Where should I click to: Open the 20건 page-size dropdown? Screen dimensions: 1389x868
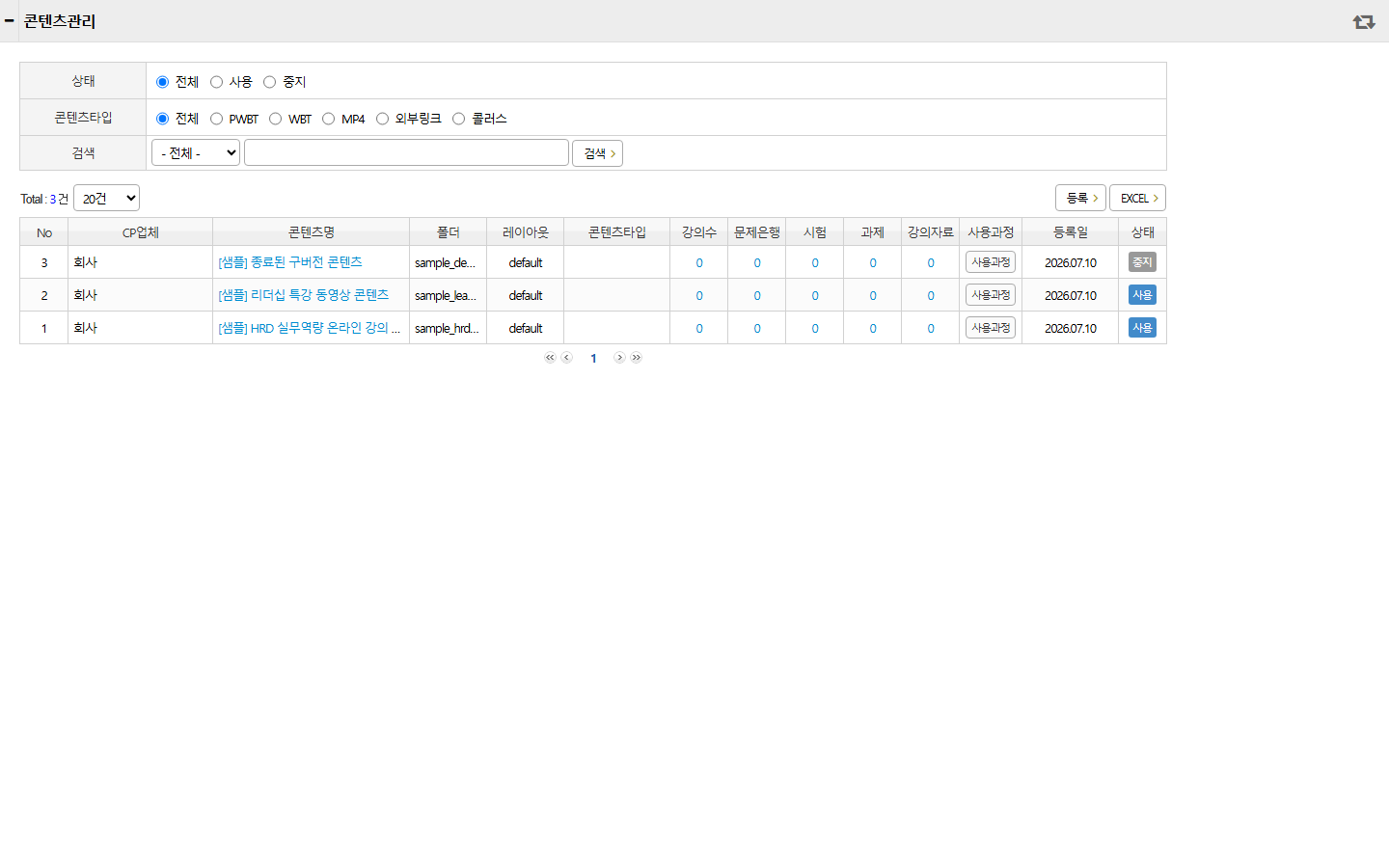[x=106, y=198]
